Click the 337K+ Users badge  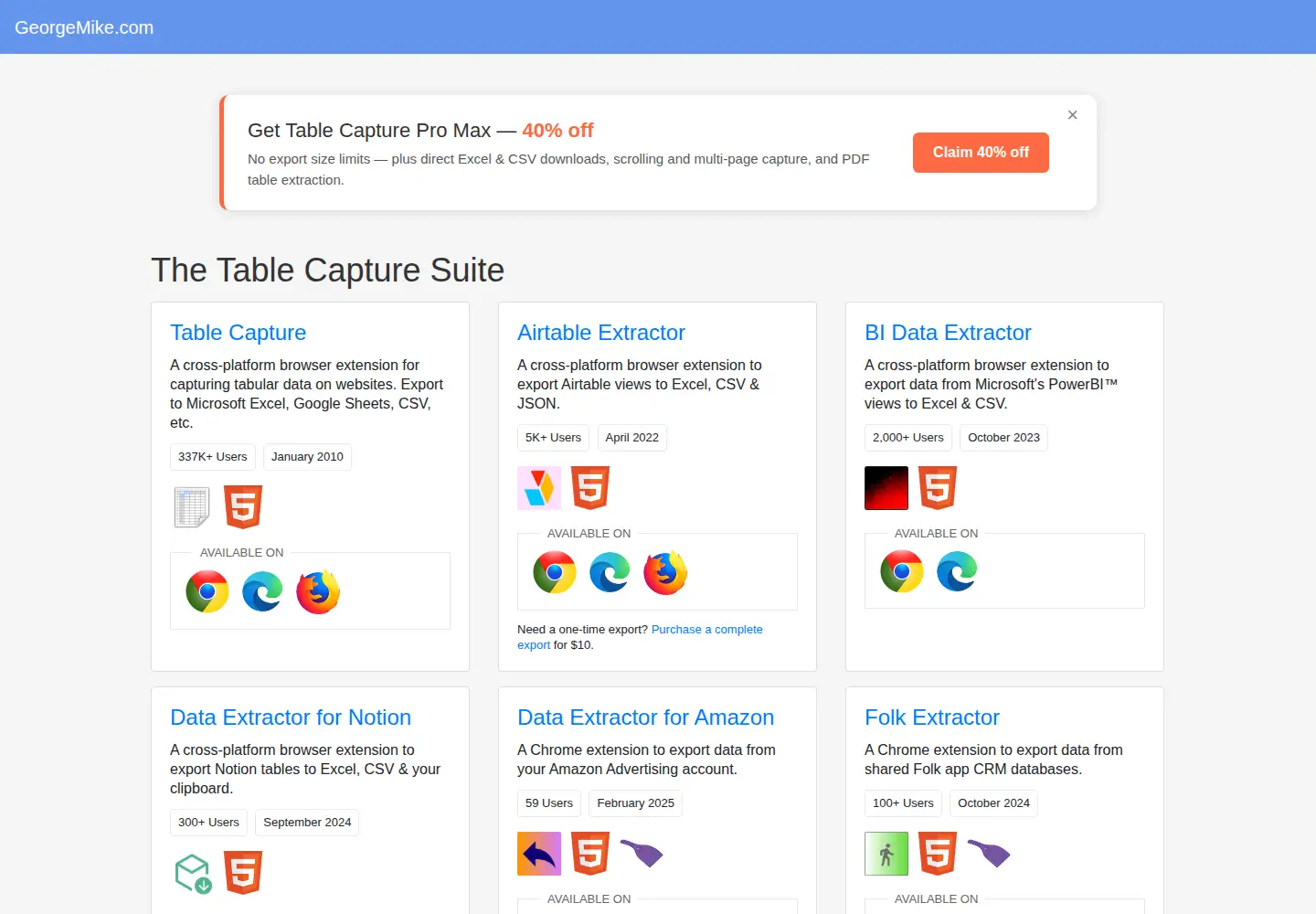(x=213, y=457)
